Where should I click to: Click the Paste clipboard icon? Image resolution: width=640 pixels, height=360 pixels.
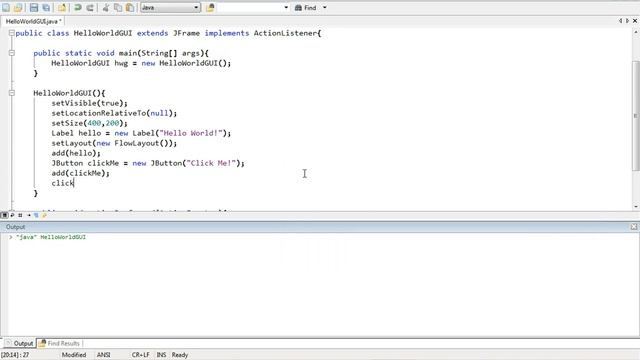tap(130, 7)
